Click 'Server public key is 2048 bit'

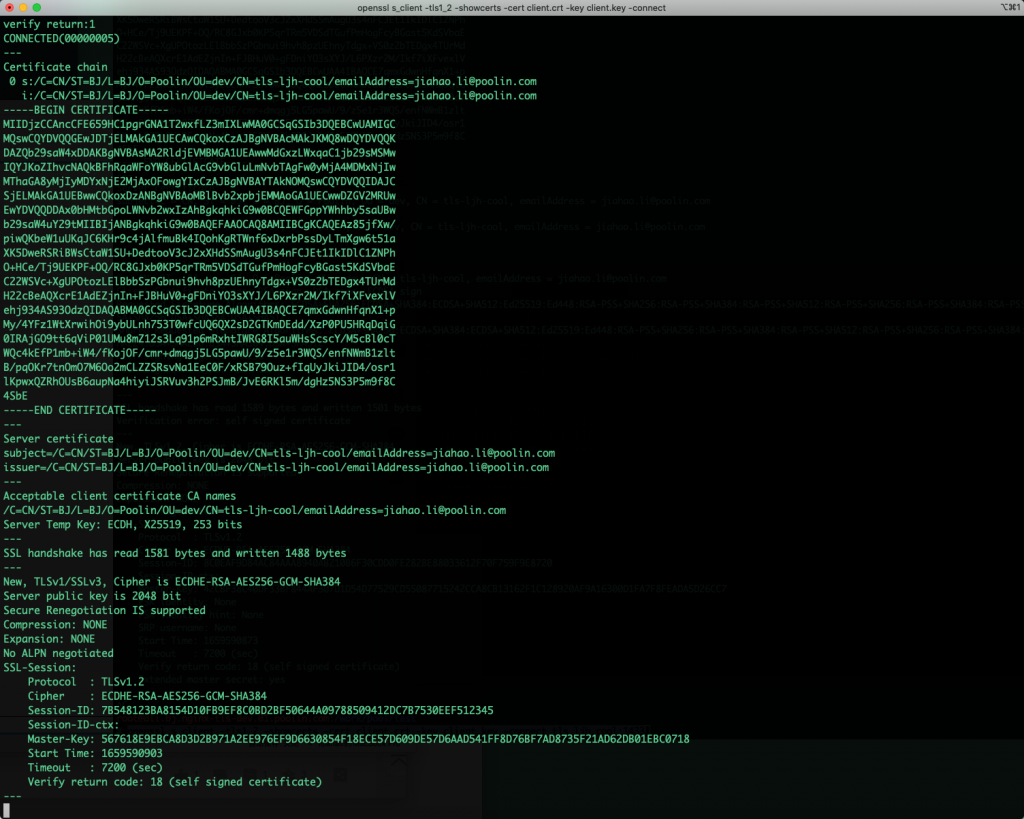click(x=92, y=596)
